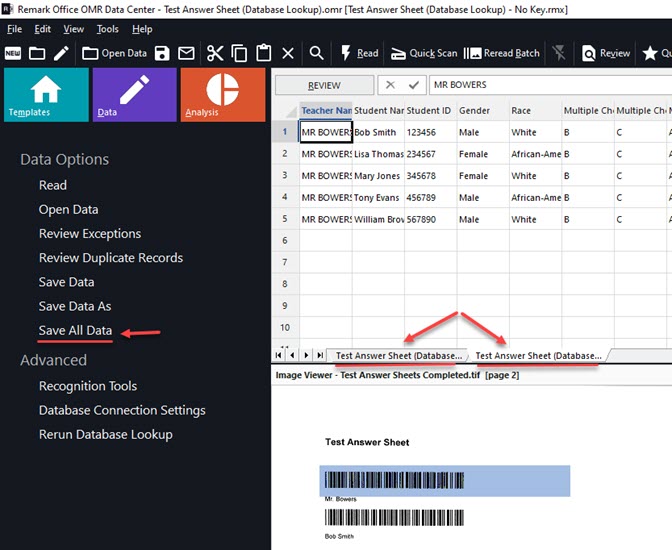The image size is (672, 550).
Task: Click the pencil edit template icon
Action: (x=61, y=54)
